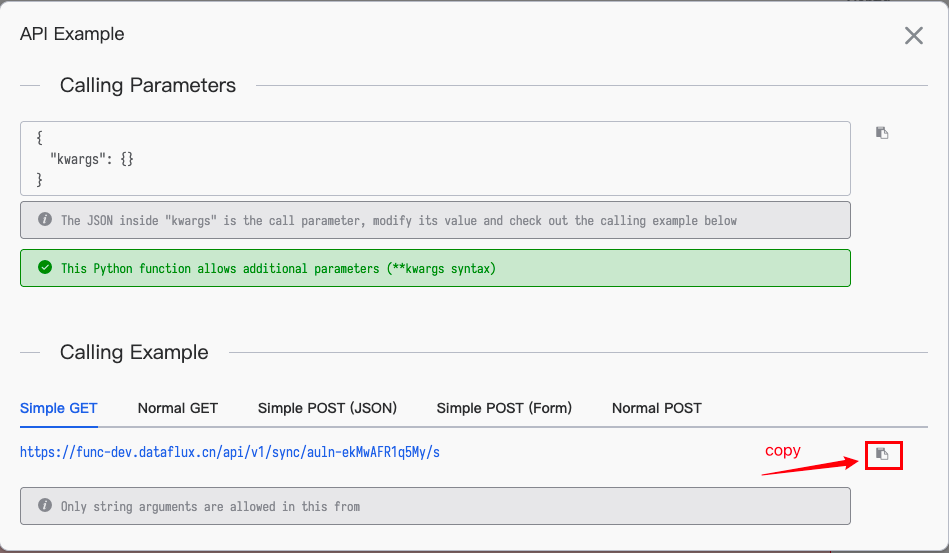Switch to the Normal POST tab
The height and width of the screenshot is (553, 949).
[x=656, y=408]
